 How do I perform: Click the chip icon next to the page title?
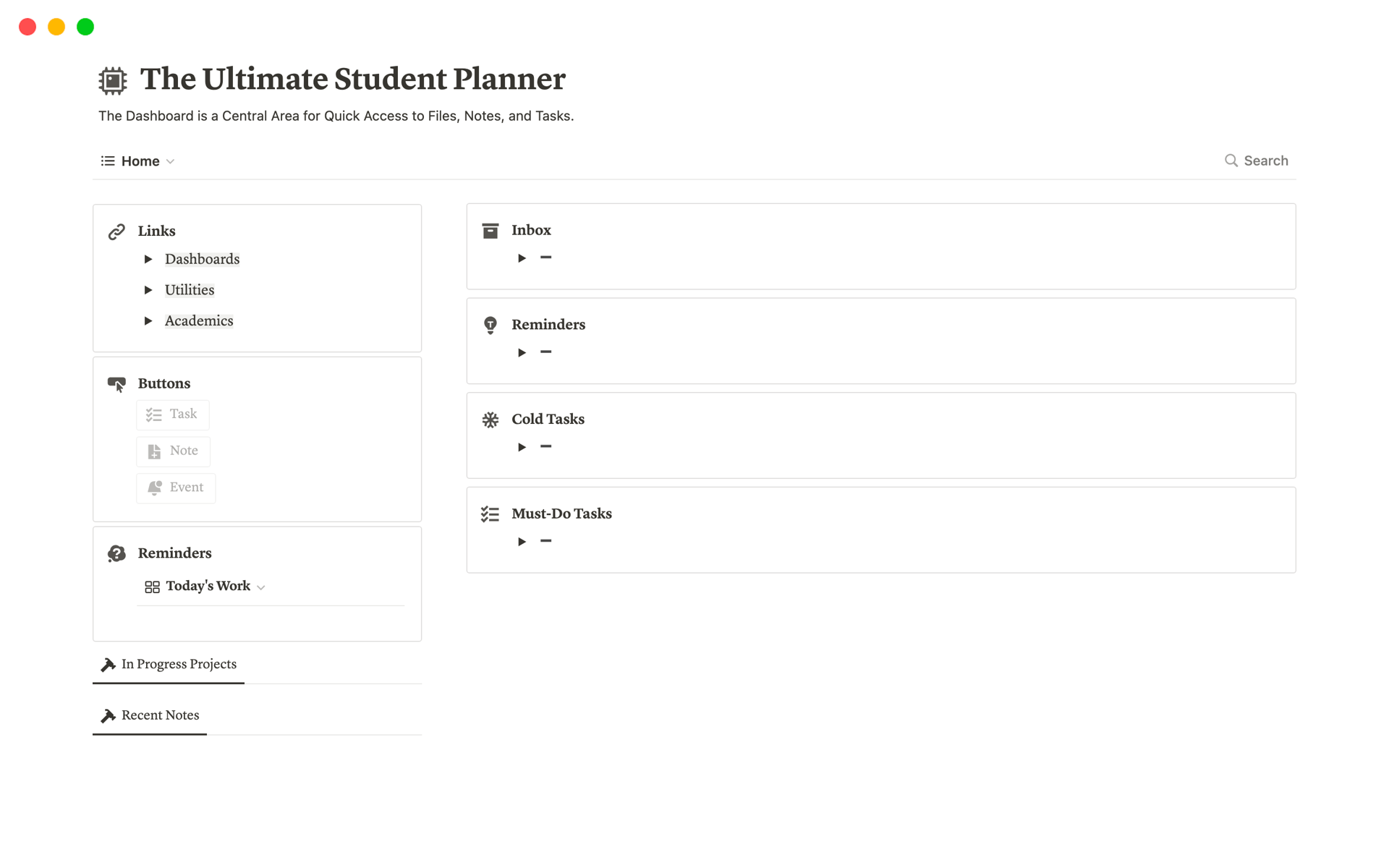point(112,80)
